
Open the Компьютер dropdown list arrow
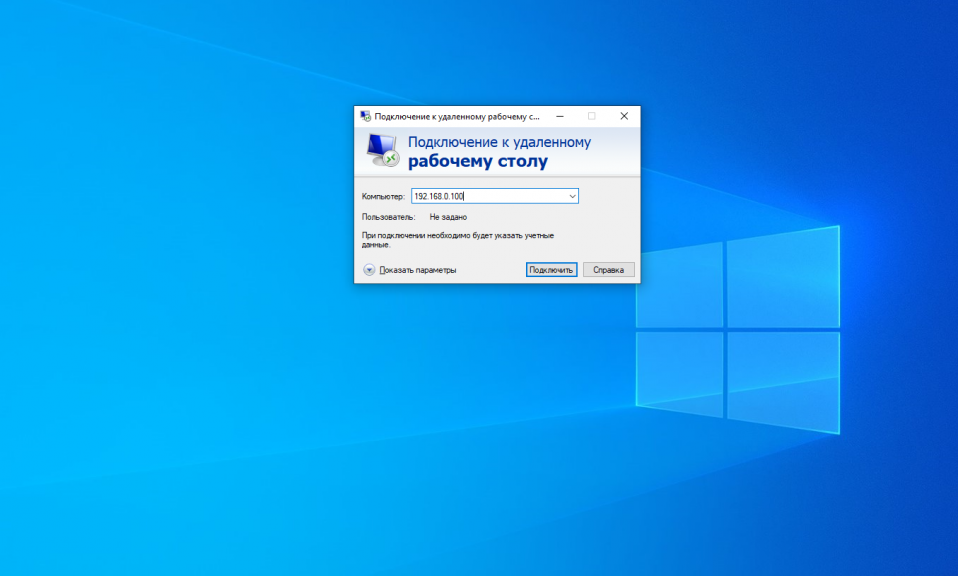pyautogui.click(x=572, y=197)
